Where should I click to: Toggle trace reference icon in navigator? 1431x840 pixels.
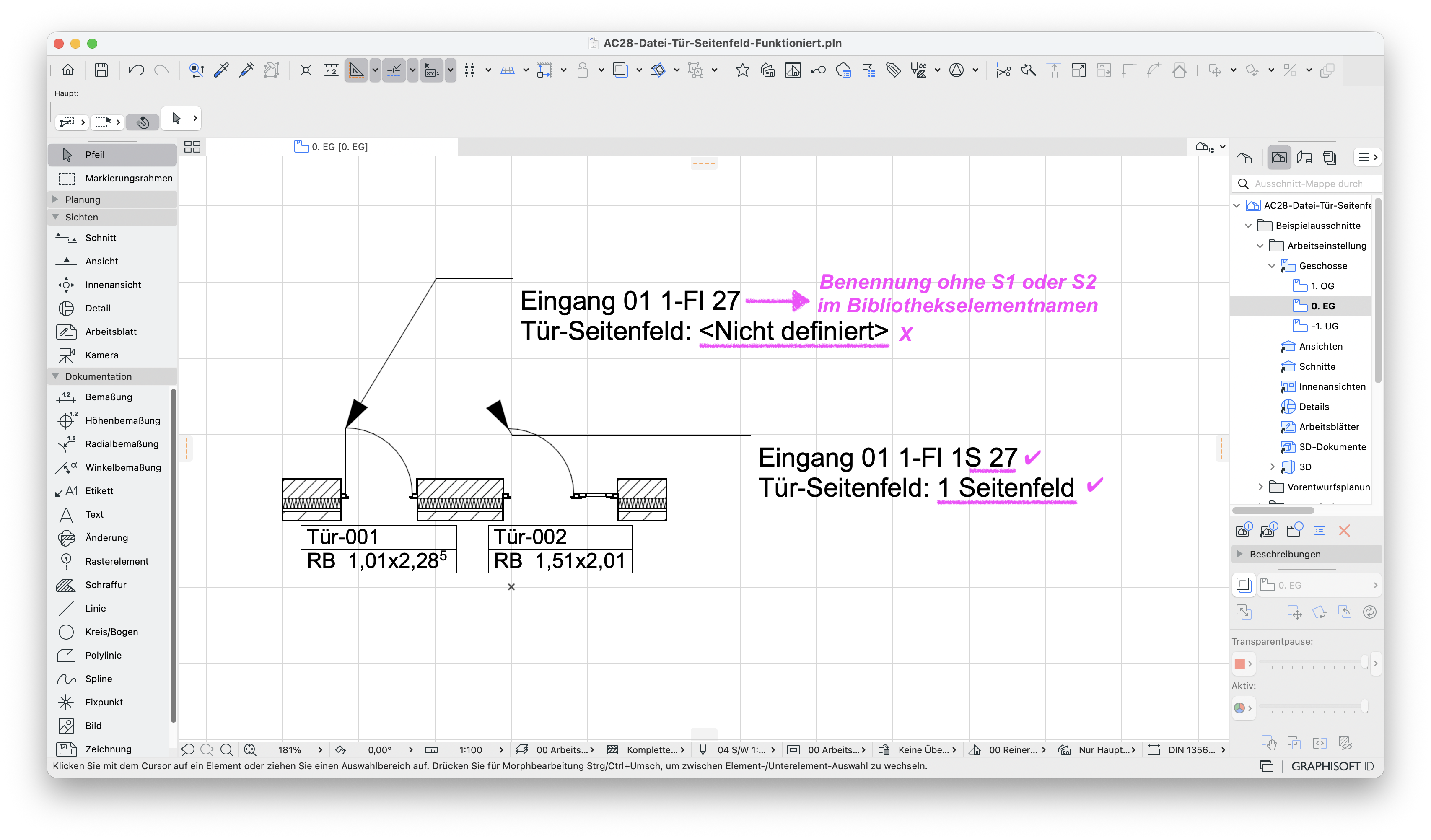[1243, 584]
